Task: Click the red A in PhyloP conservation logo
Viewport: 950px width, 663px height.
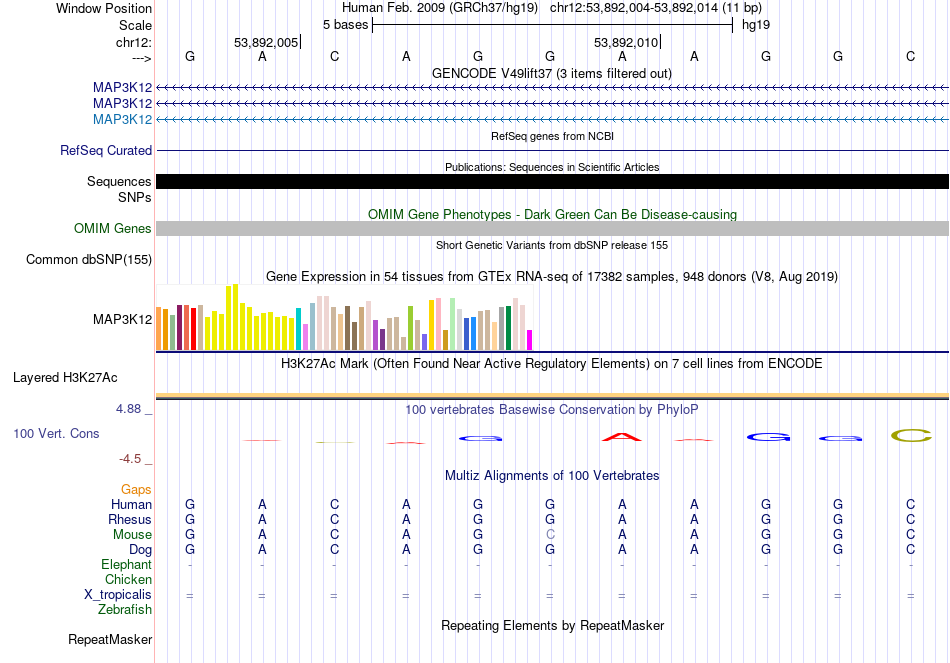Action: pyautogui.click(x=622, y=436)
